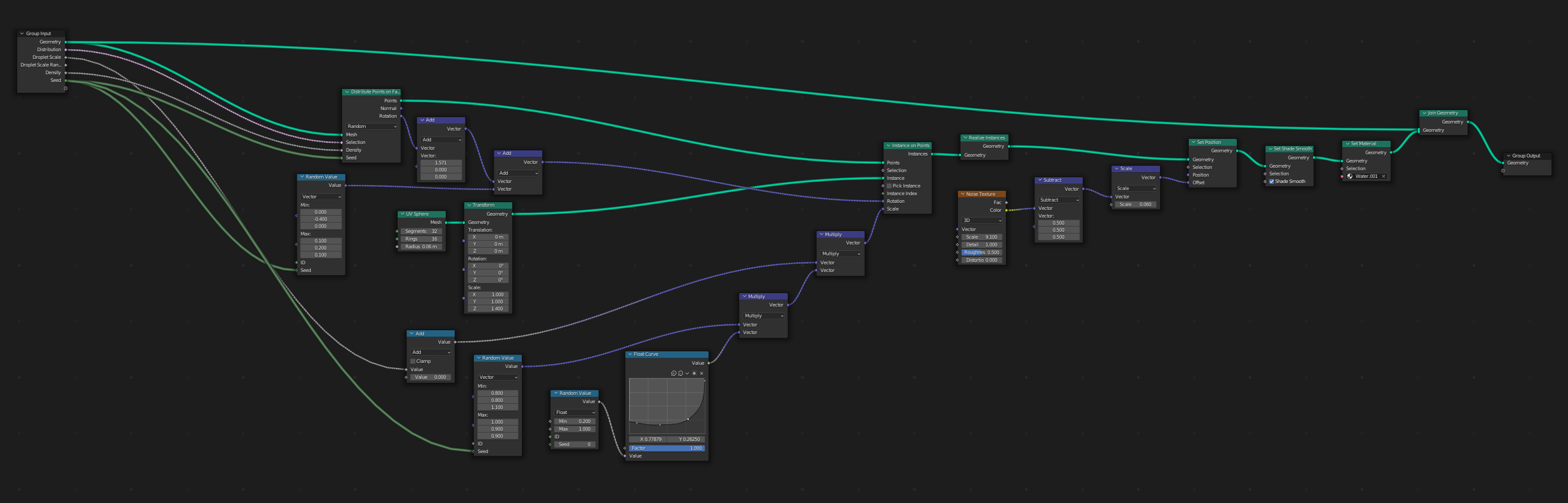1568x503 pixels.
Task: Click the Transform Scale Z 1.400 field
Action: [x=488, y=308]
